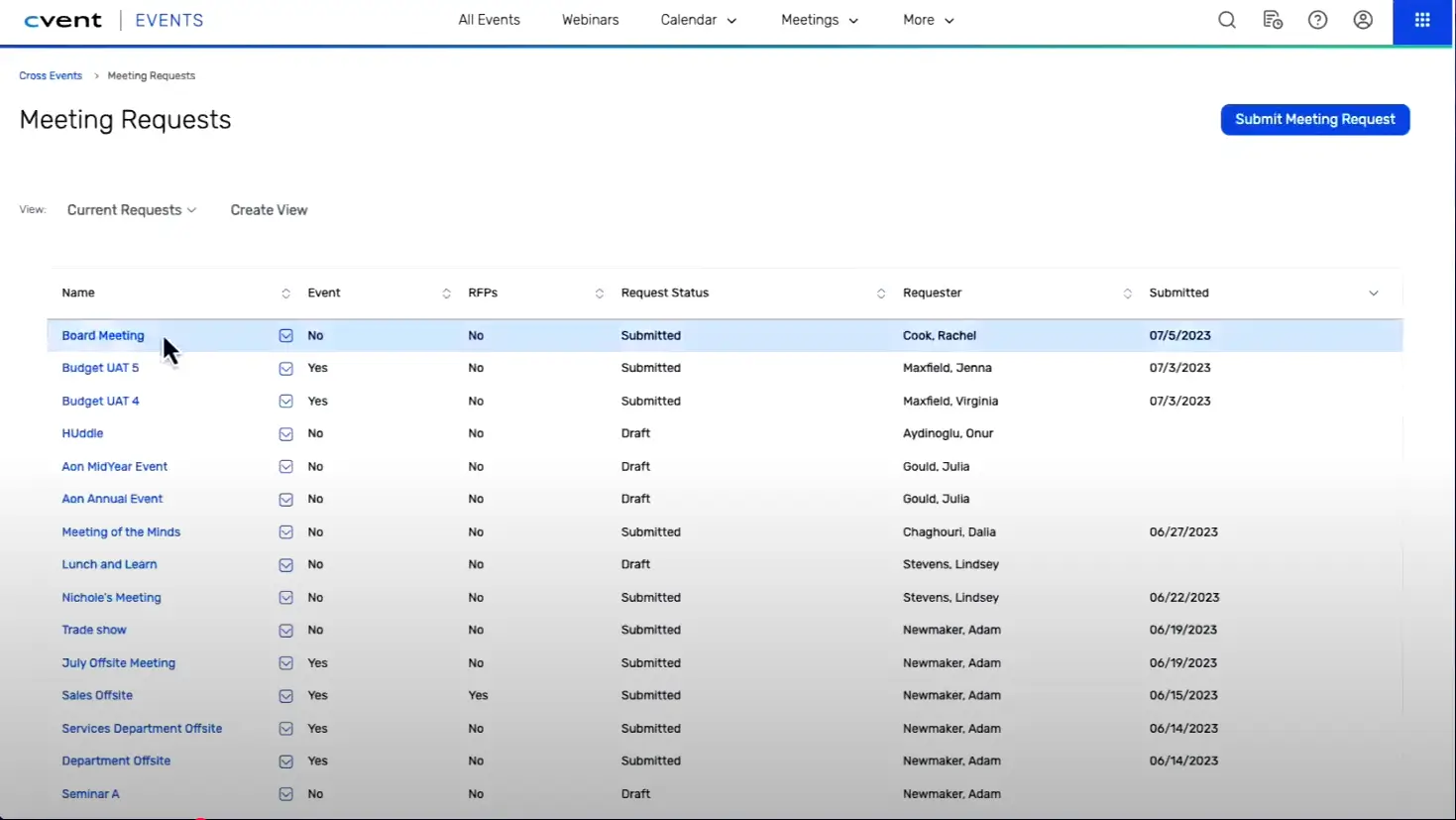
Task: Open the HUddle request link
Action: tap(82, 433)
